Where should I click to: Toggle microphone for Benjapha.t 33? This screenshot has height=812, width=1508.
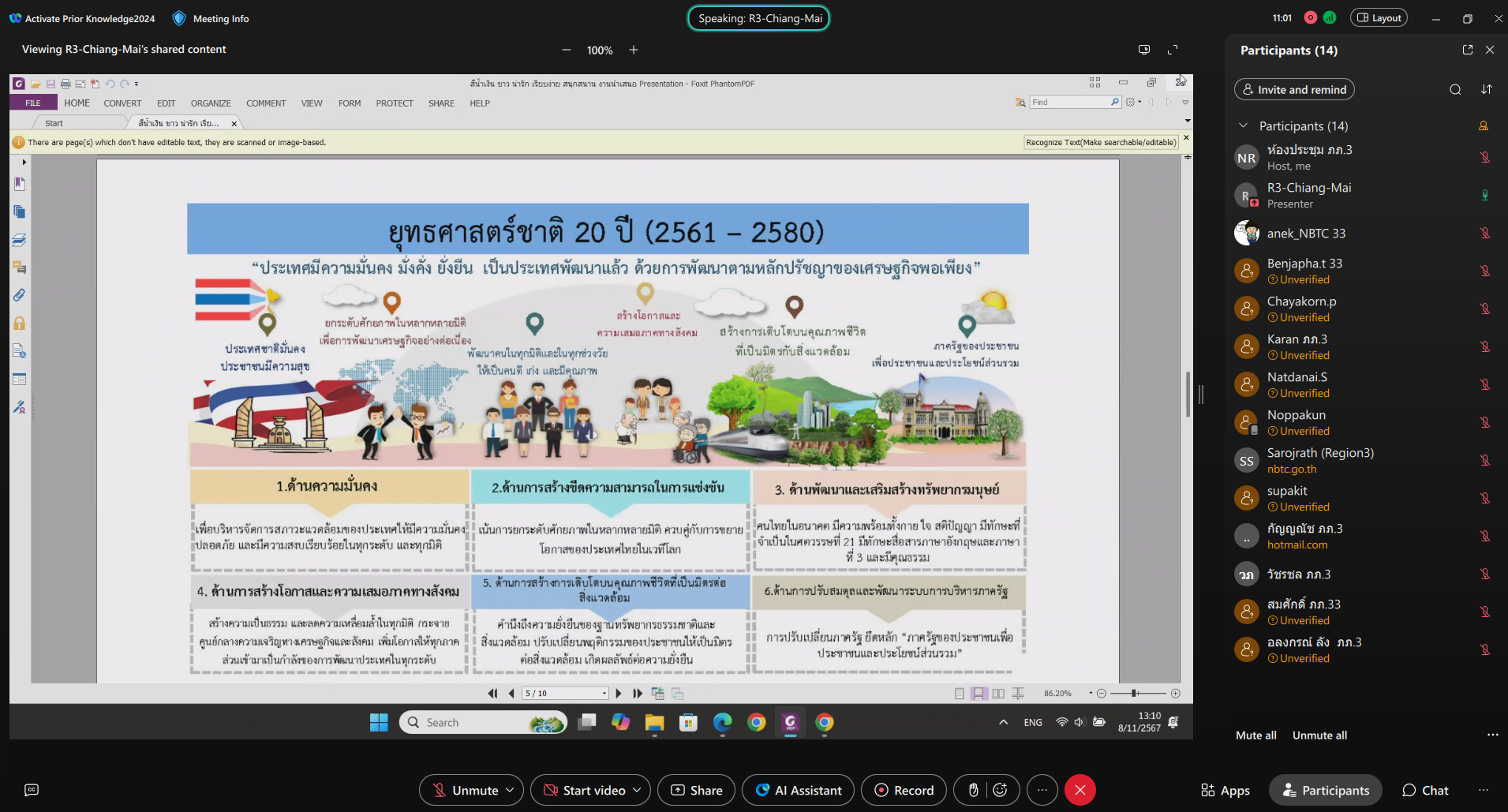[1485, 271]
